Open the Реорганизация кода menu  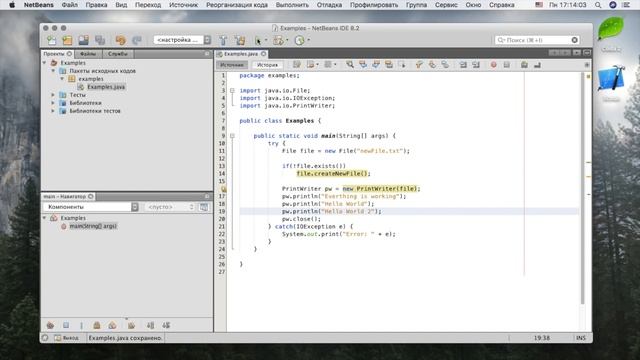coord(237,5)
